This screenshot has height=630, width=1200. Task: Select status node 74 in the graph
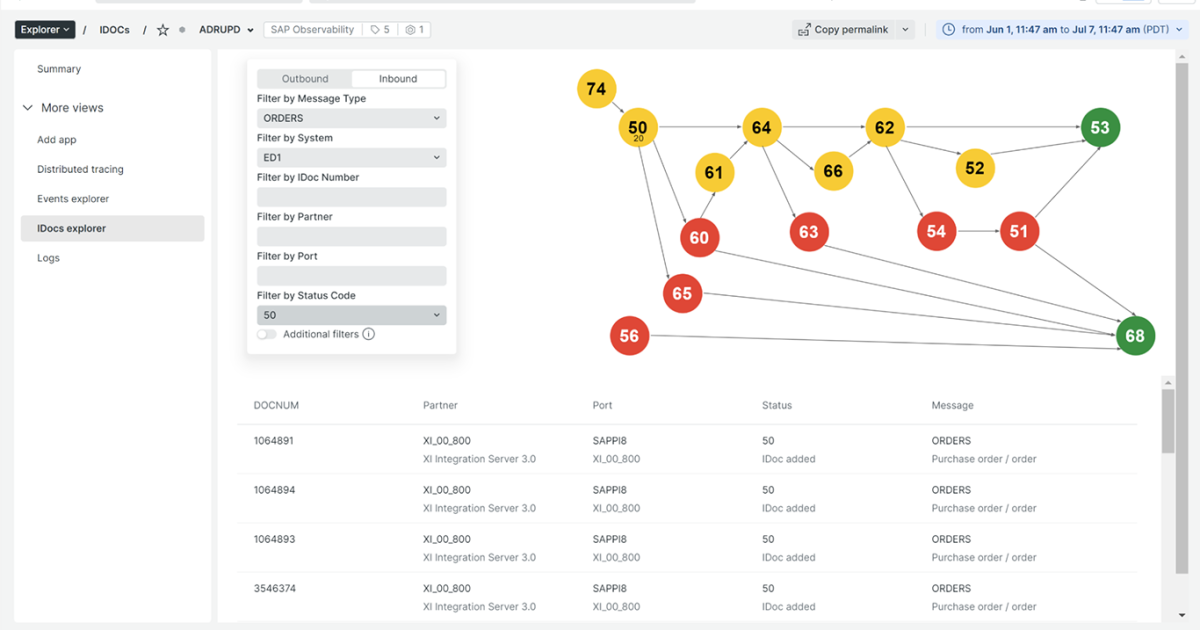(596, 89)
